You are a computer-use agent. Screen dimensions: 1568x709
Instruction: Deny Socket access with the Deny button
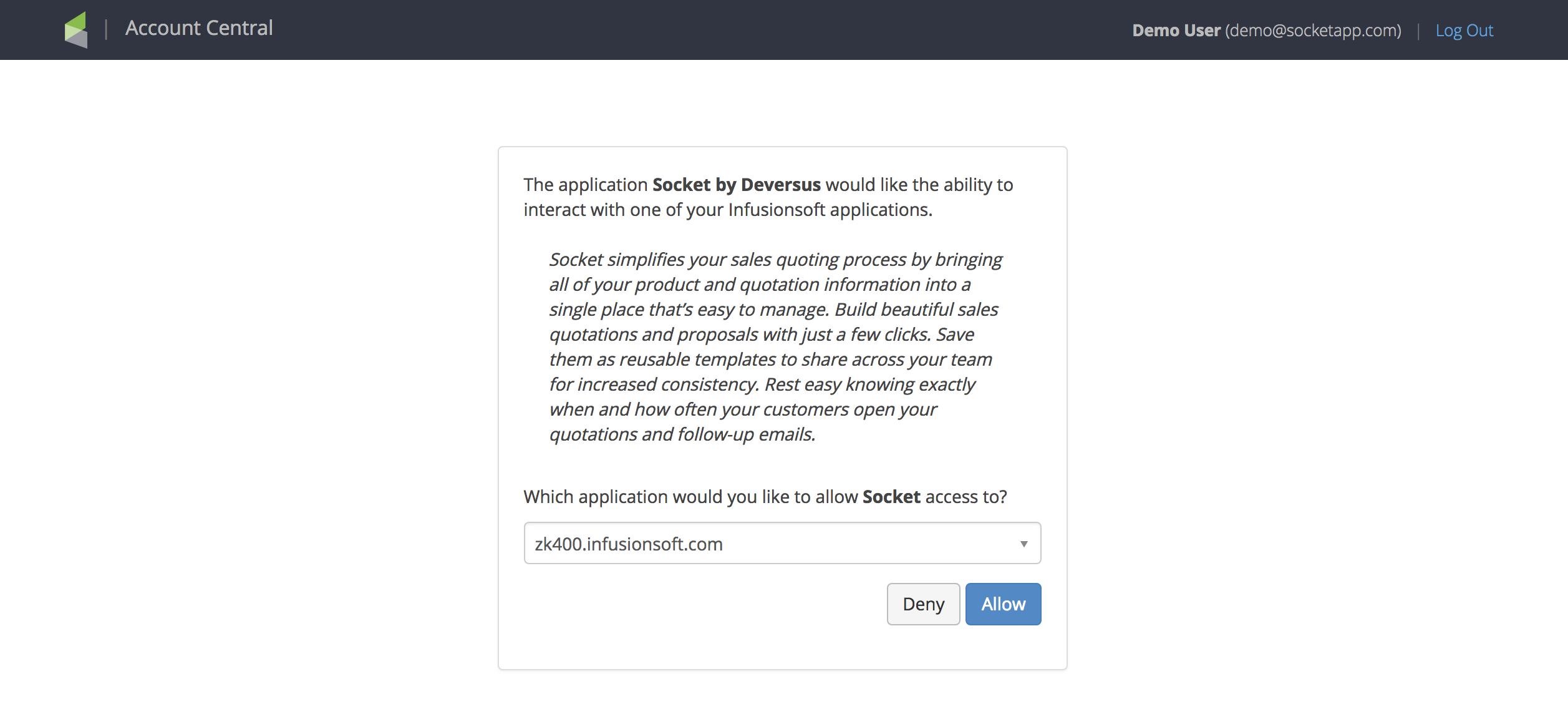(x=923, y=604)
